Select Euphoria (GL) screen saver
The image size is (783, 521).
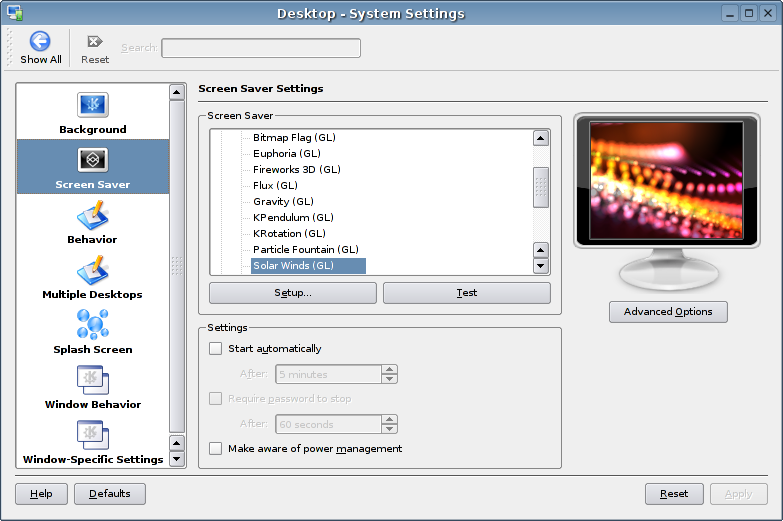[x=287, y=153]
